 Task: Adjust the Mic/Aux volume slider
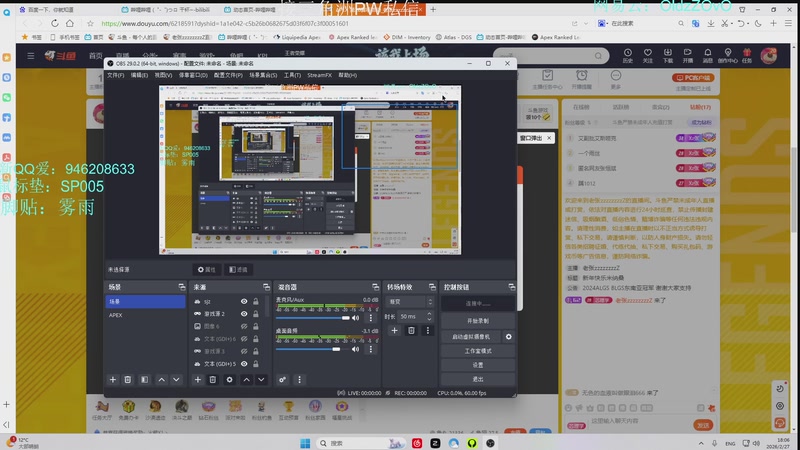(x=313, y=318)
